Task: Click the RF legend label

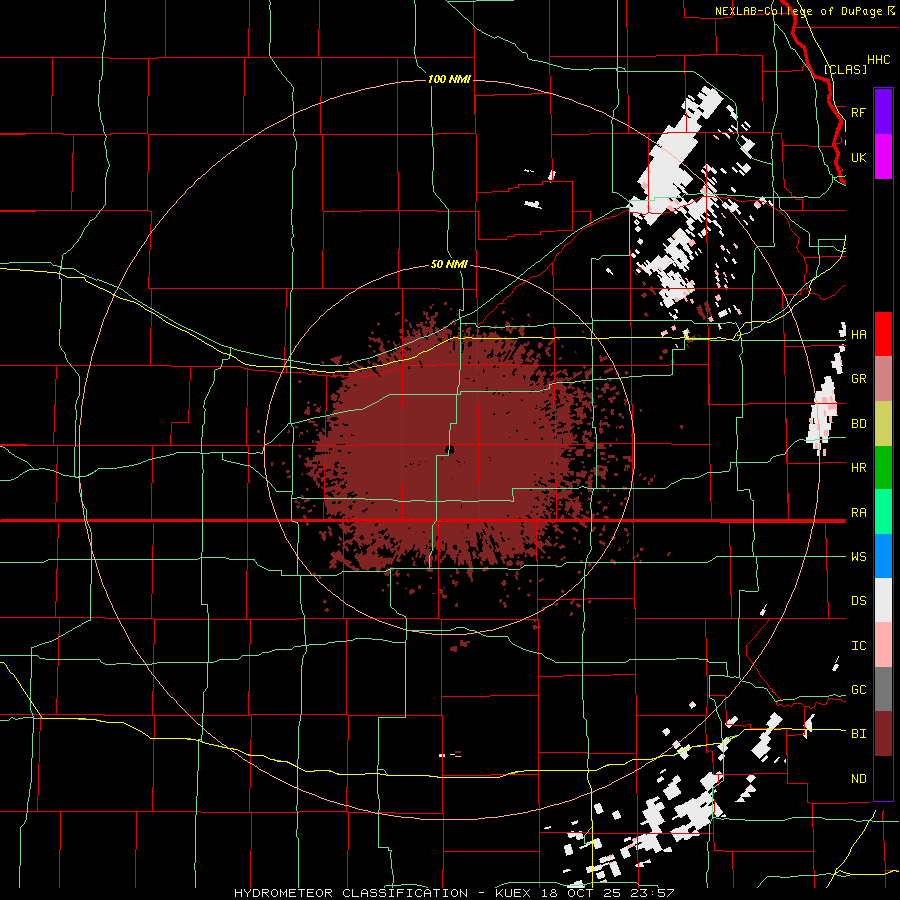Action: pos(858,112)
